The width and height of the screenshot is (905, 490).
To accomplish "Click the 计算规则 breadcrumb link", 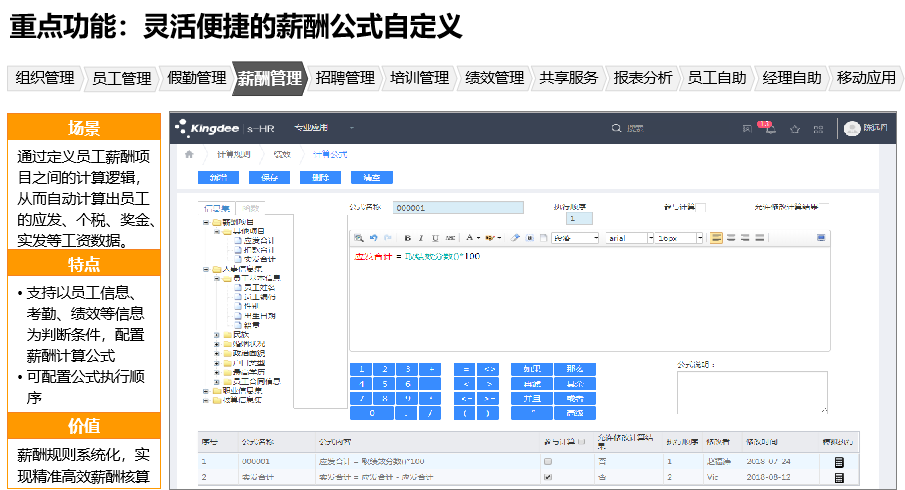I will (234, 154).
